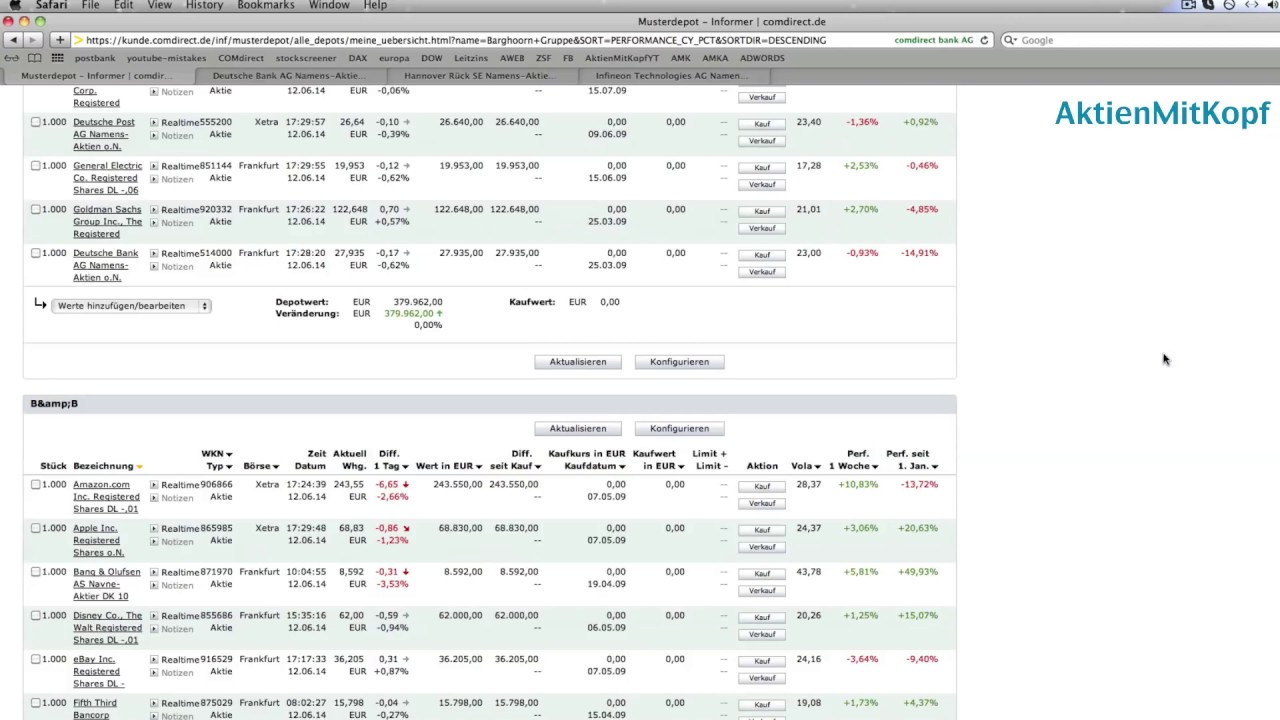Image resolution: width=1280 pixels, height=720 pixels.
Task: Open the Top Sites grid icon
Action: point(58,58)
